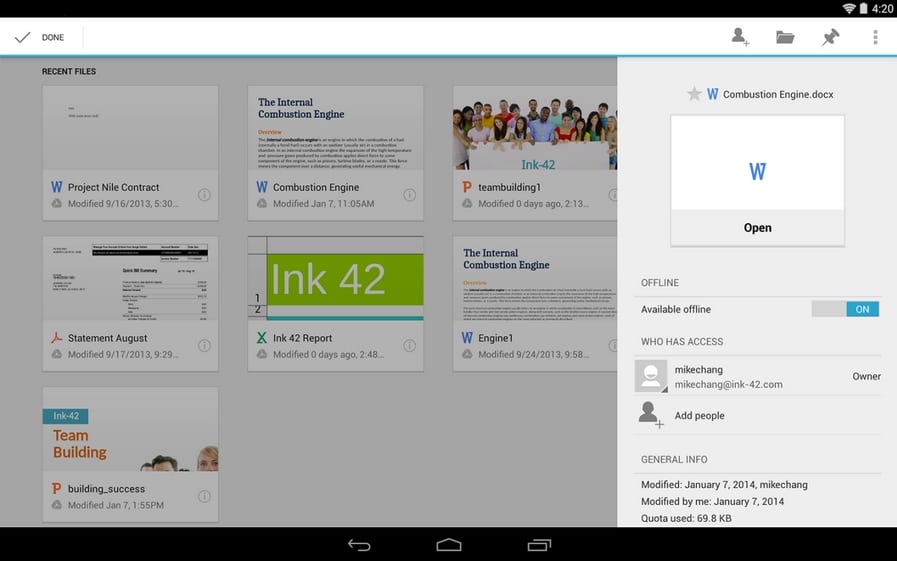Open the Ink 42 Report spreadsheet thumbnail
The width and height of the screenshot is (897, 561).
(336, 278)
